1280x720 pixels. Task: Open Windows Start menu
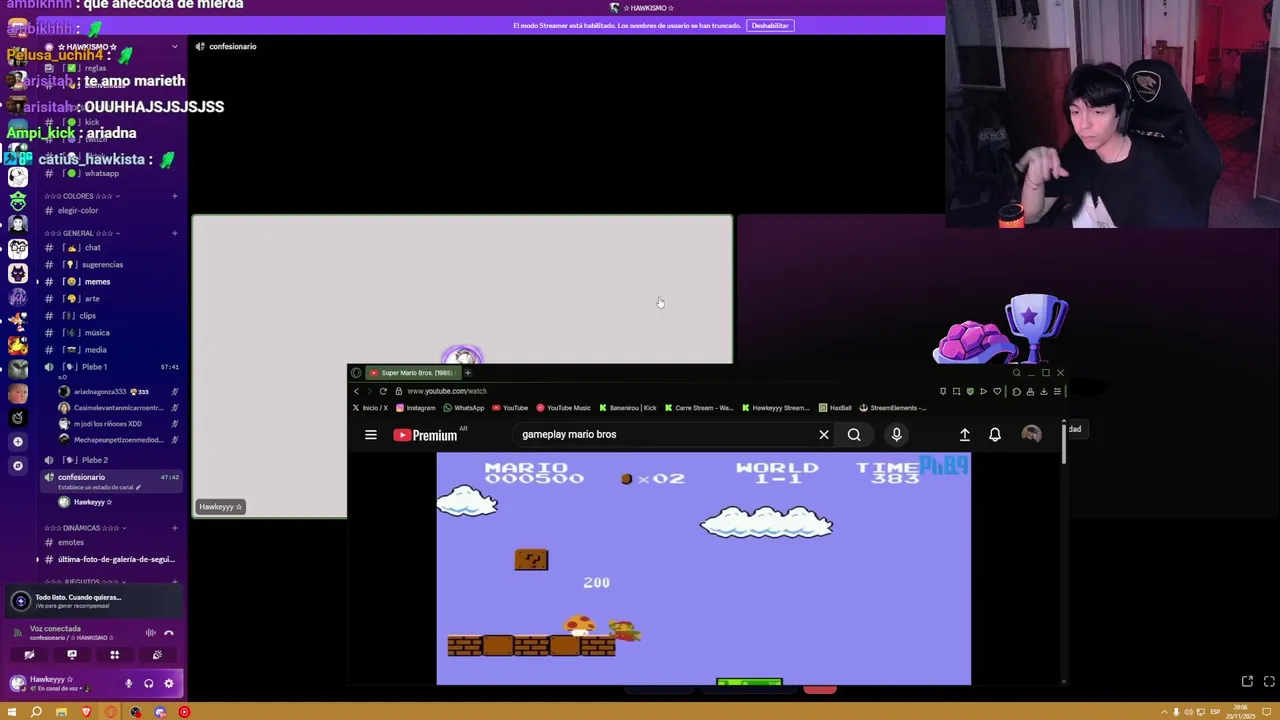12,712
